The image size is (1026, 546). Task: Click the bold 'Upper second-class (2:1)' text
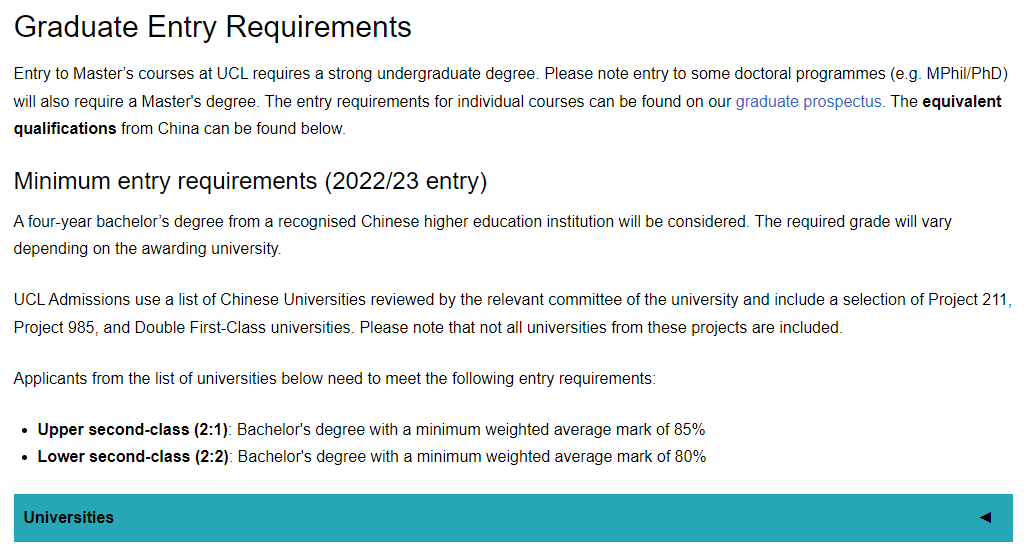(133, 430)
